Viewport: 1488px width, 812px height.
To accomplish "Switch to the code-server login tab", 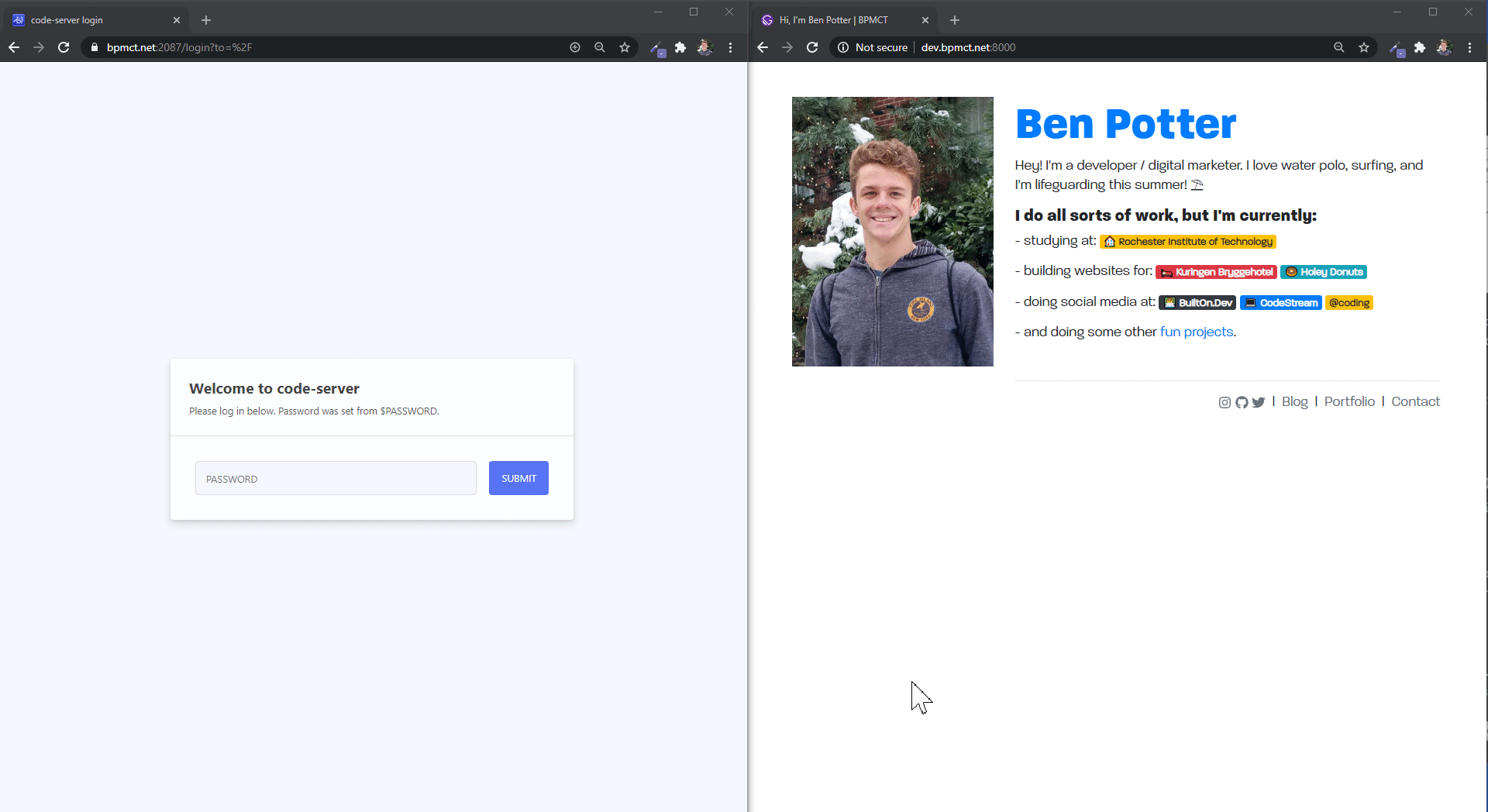I will (85, 20).
